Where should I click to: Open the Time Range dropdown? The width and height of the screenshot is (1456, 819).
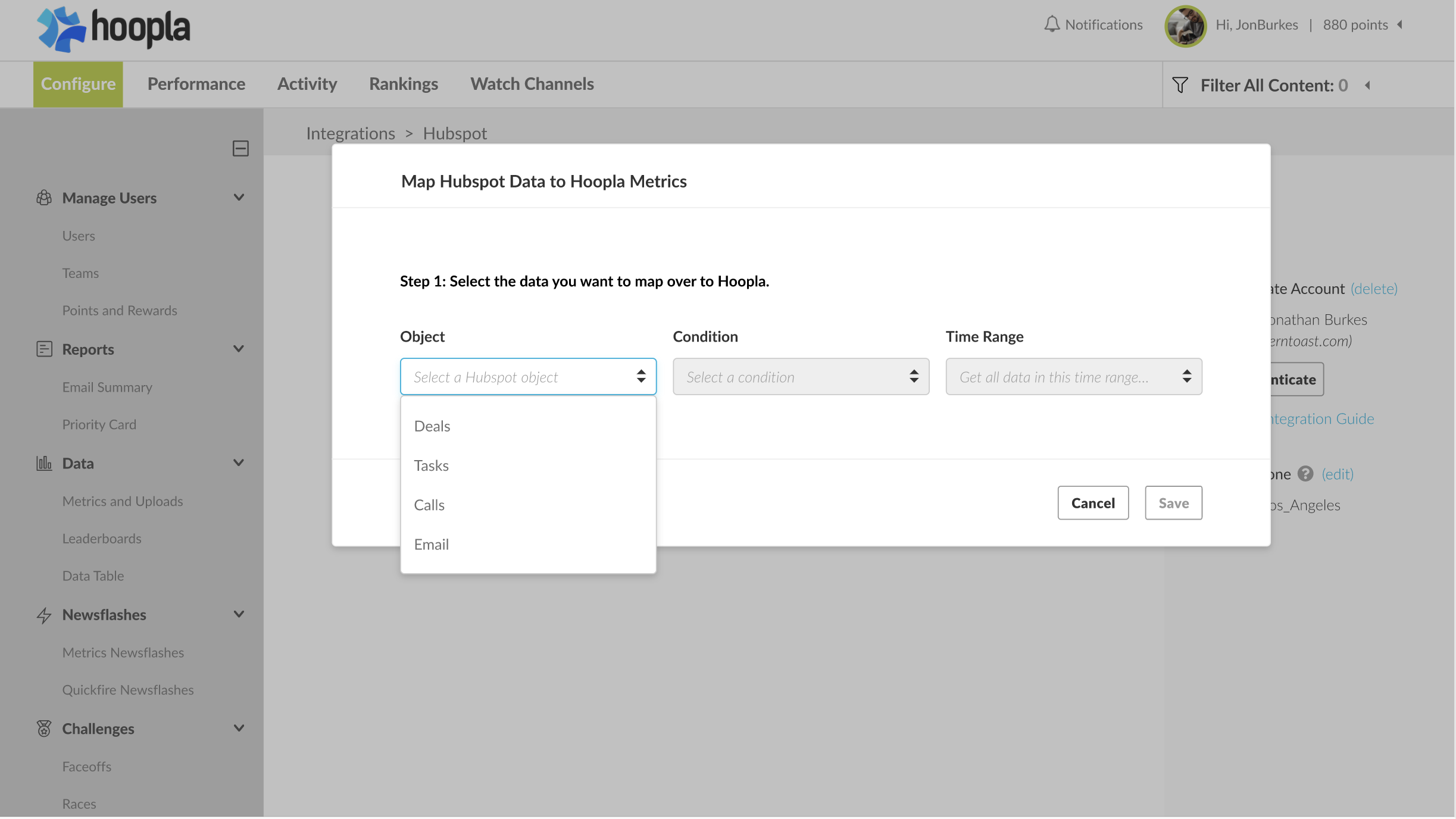(x=1073, y=377)
